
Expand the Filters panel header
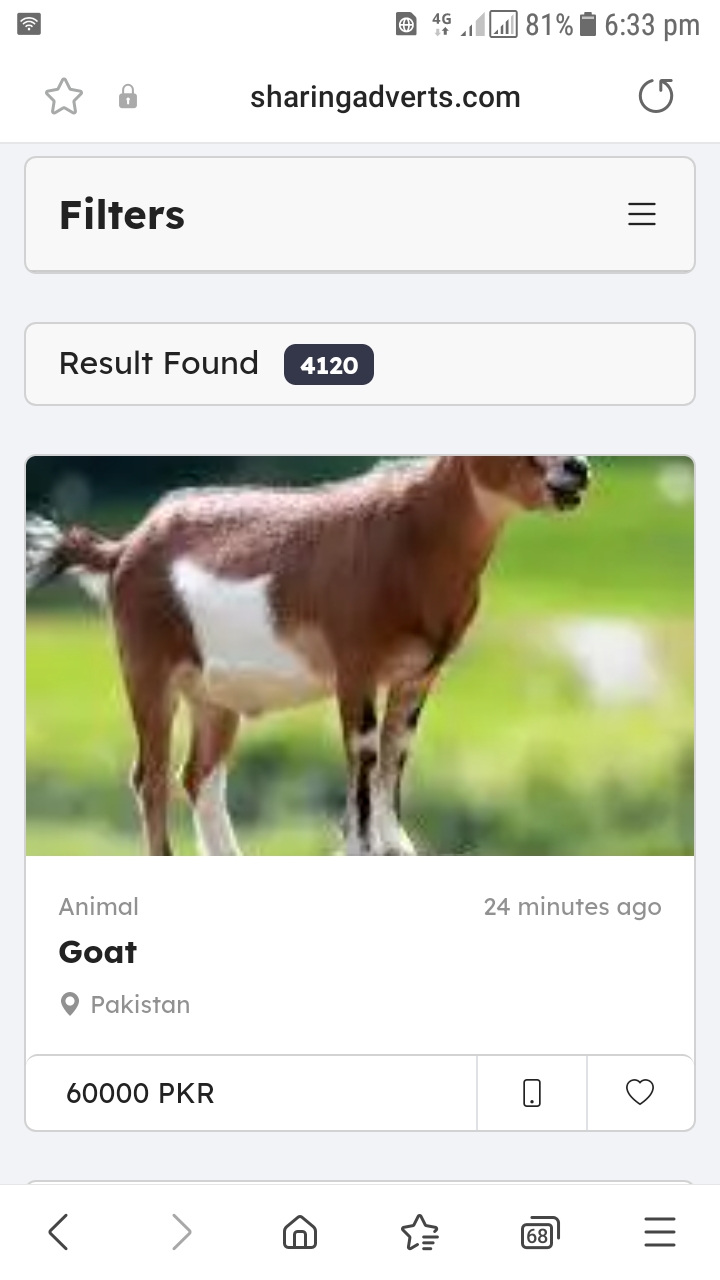tap(360, 214)
